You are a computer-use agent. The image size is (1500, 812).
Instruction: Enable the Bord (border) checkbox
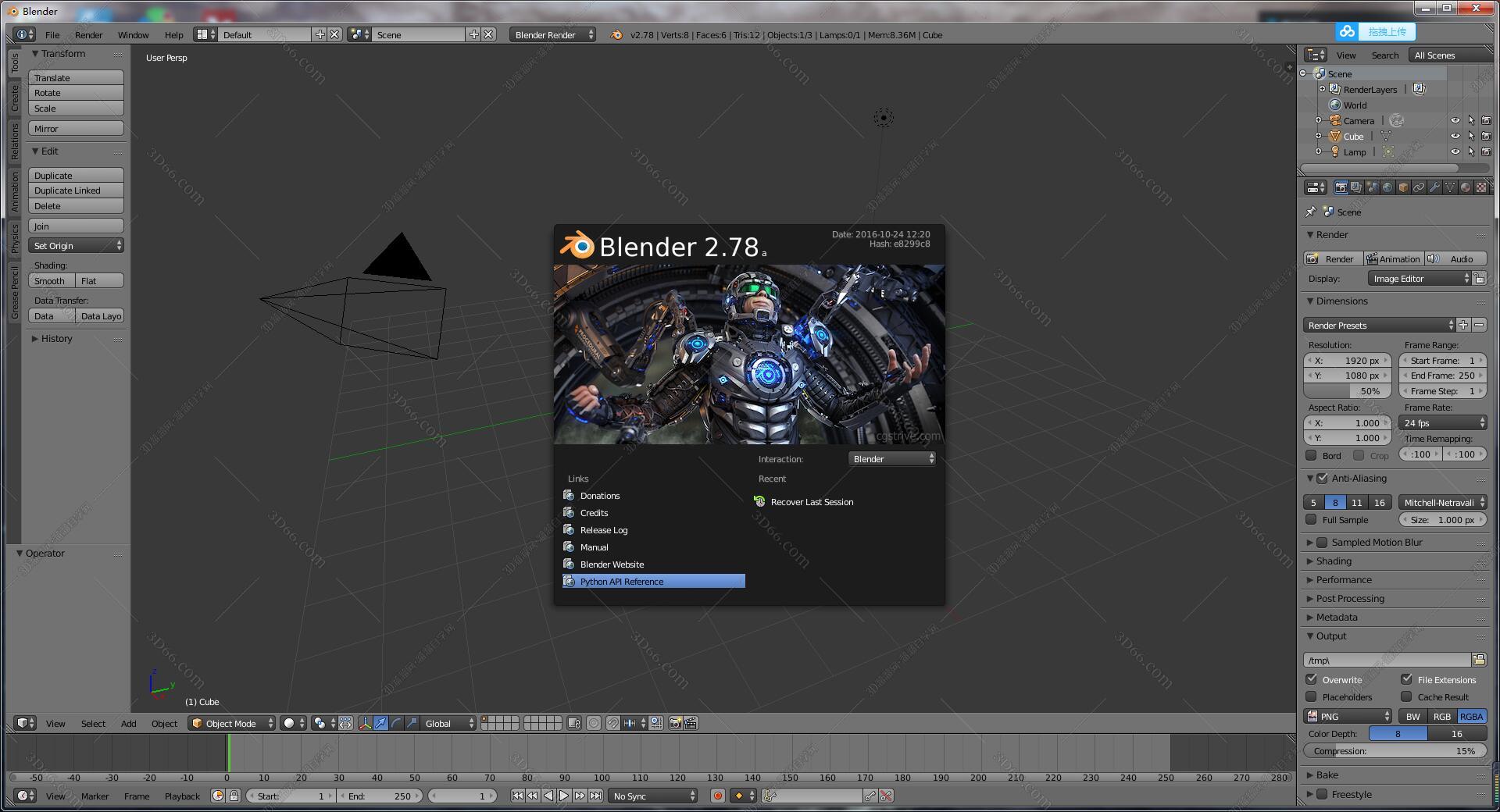(x=1311, y=455)
